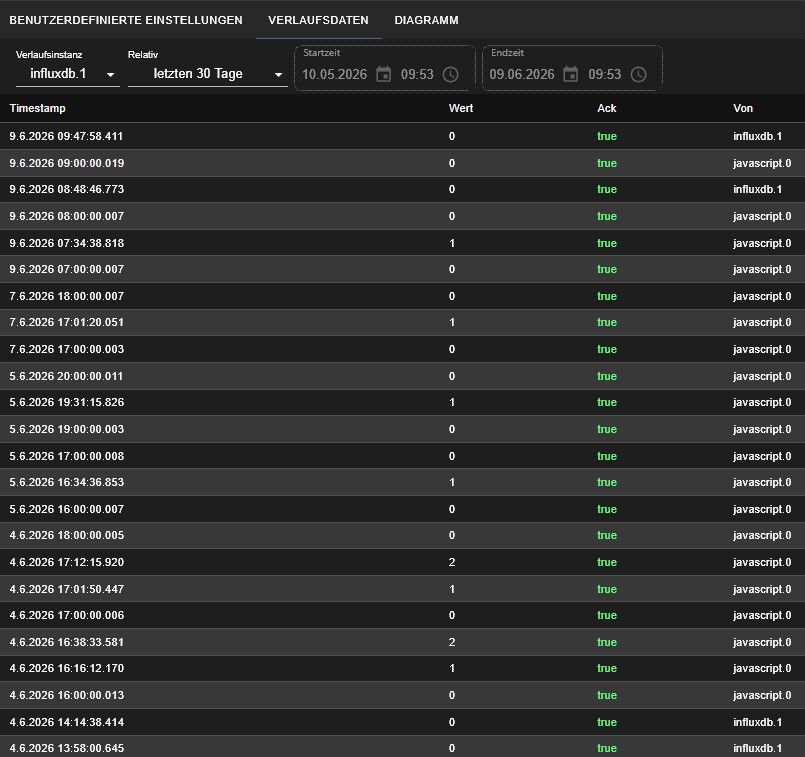
Task: Click Ack true in the 4.6.2026 13:58:00.645 row
Action: click(x=607, y=748)
